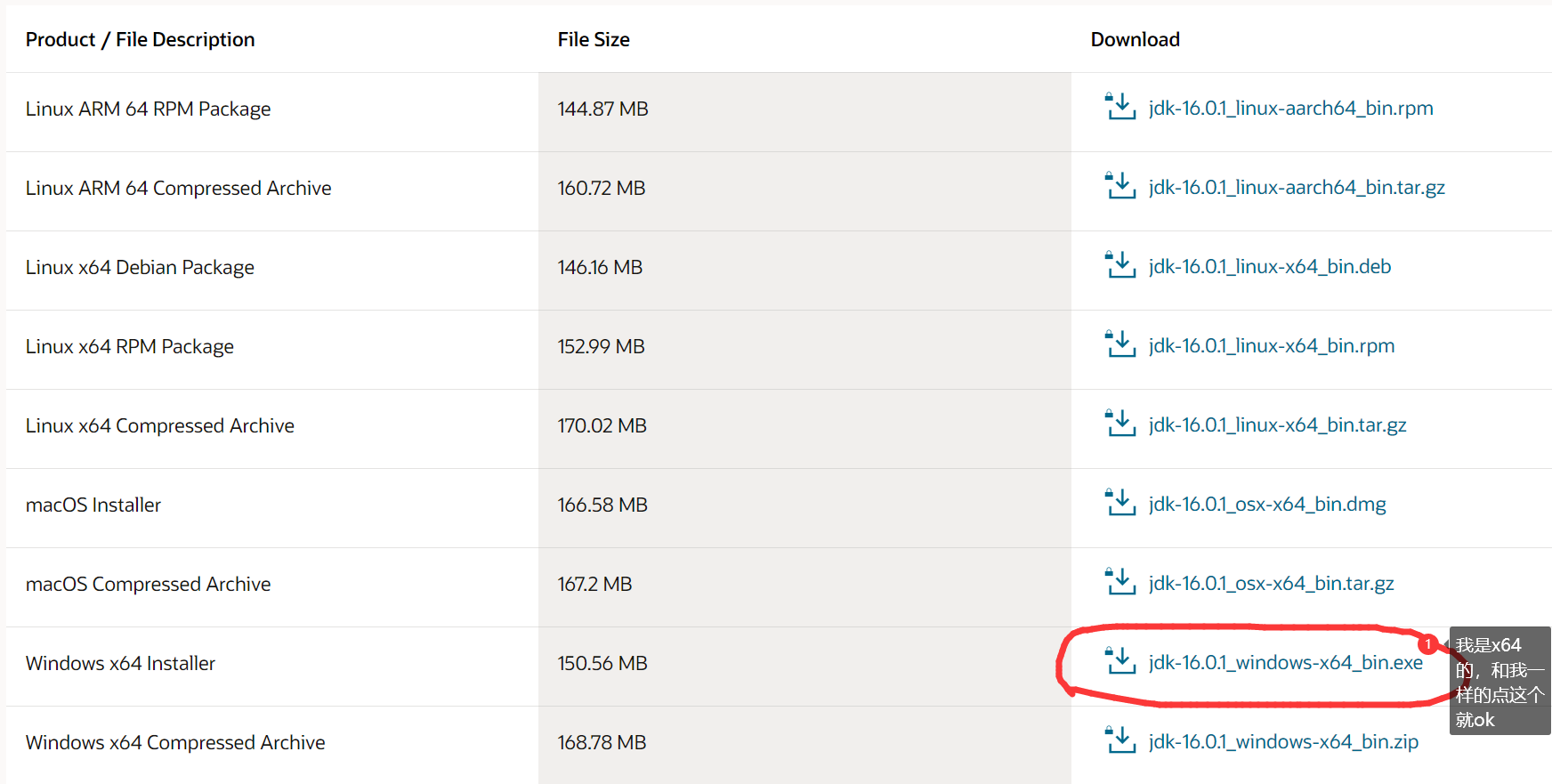The height and width of the screenshot is (784, 1552).
Task: Select Windows x64 Compressed Archive label
Action: click(x=175, y=743)
